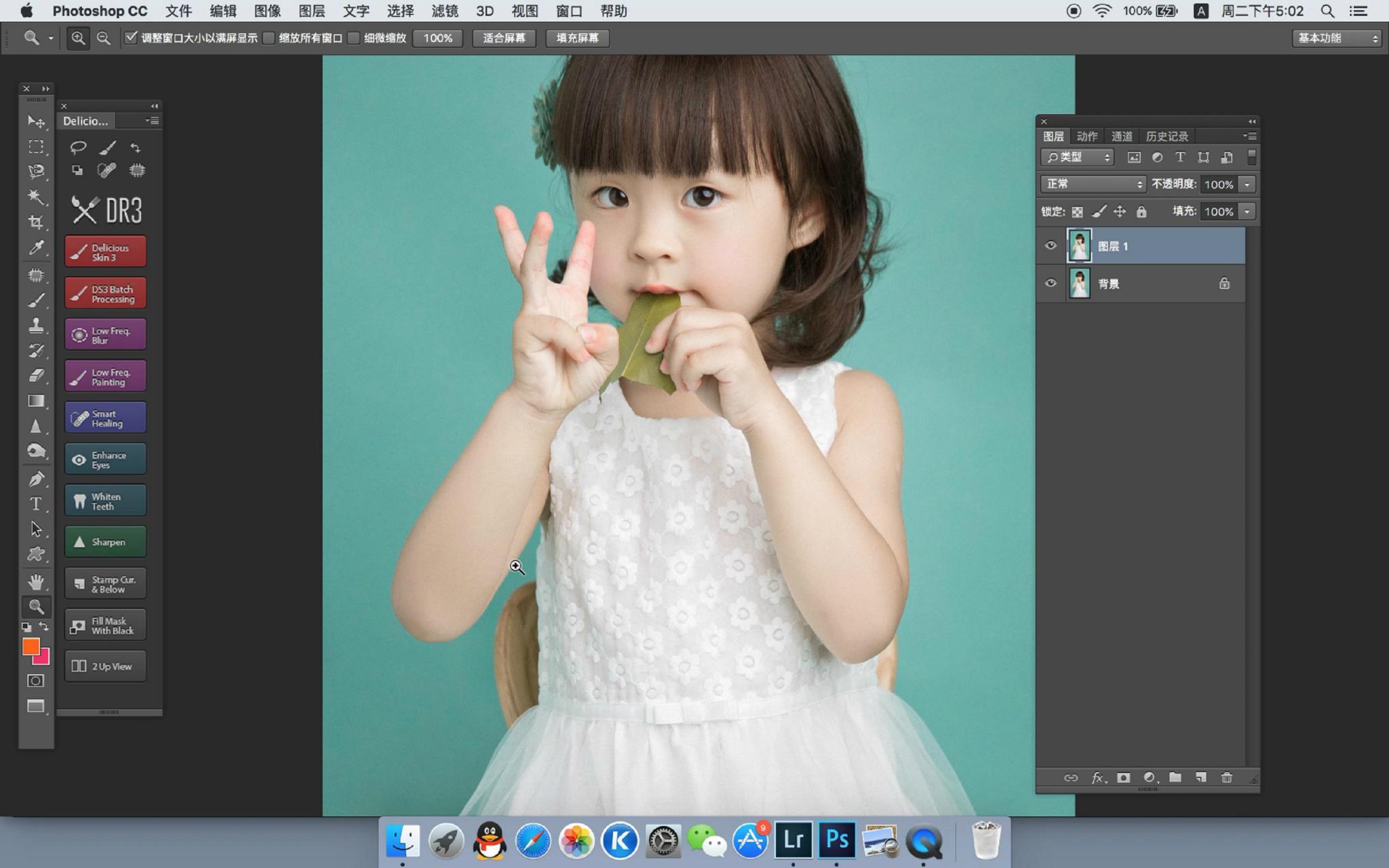Image resolution: width=1389 pixels, height=868 pixels.
Task: Select the Crop tool in the toolbar
Action: click(36, 222)
